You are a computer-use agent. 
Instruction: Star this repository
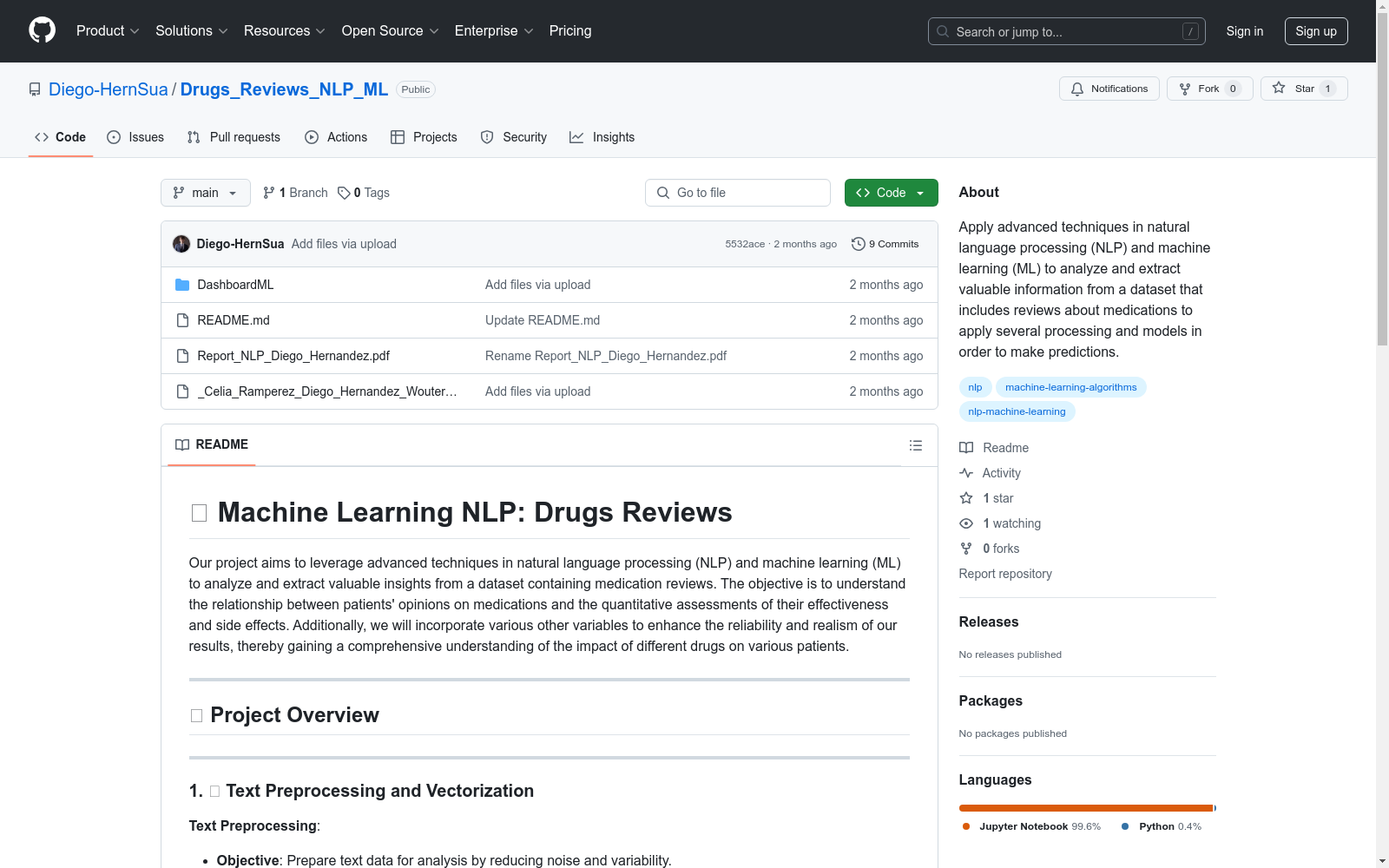1304,89
